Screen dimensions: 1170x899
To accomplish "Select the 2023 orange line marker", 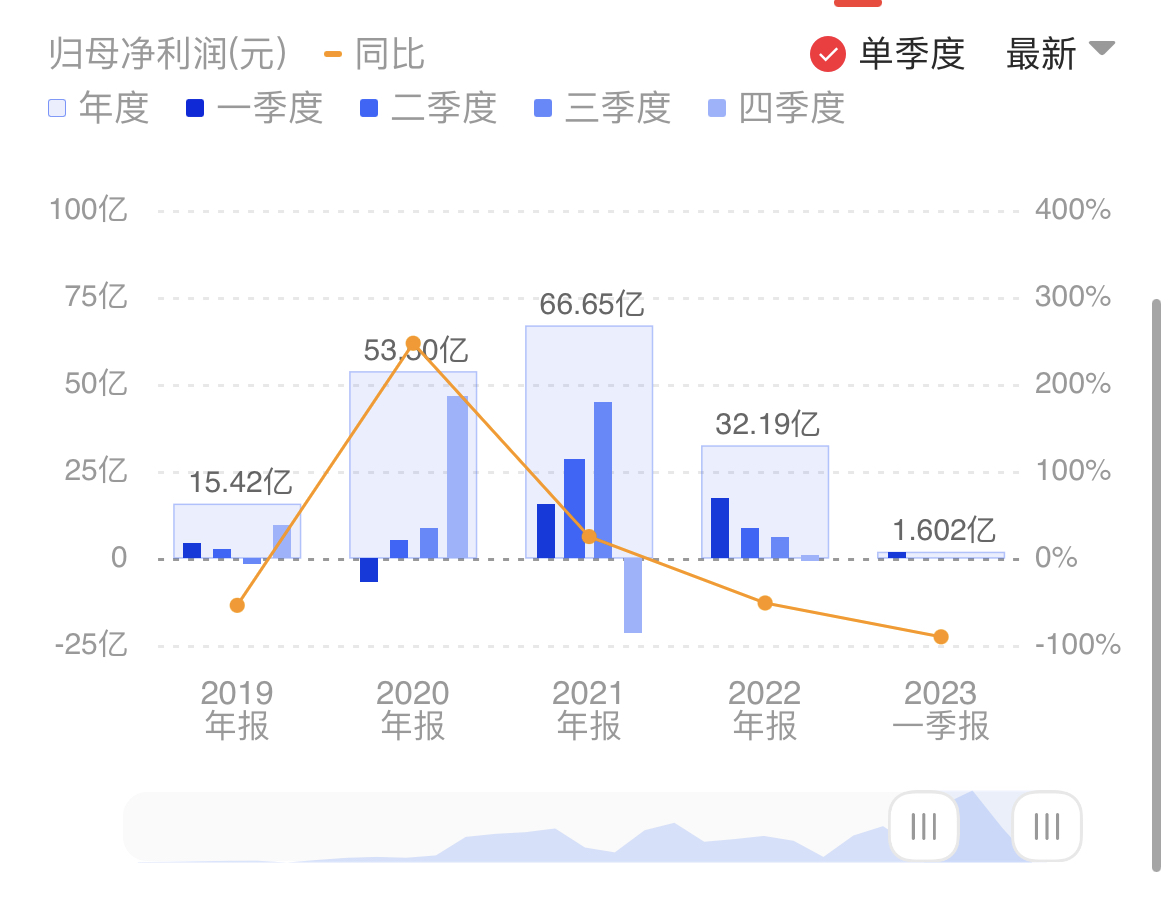I will click(941, 637).
